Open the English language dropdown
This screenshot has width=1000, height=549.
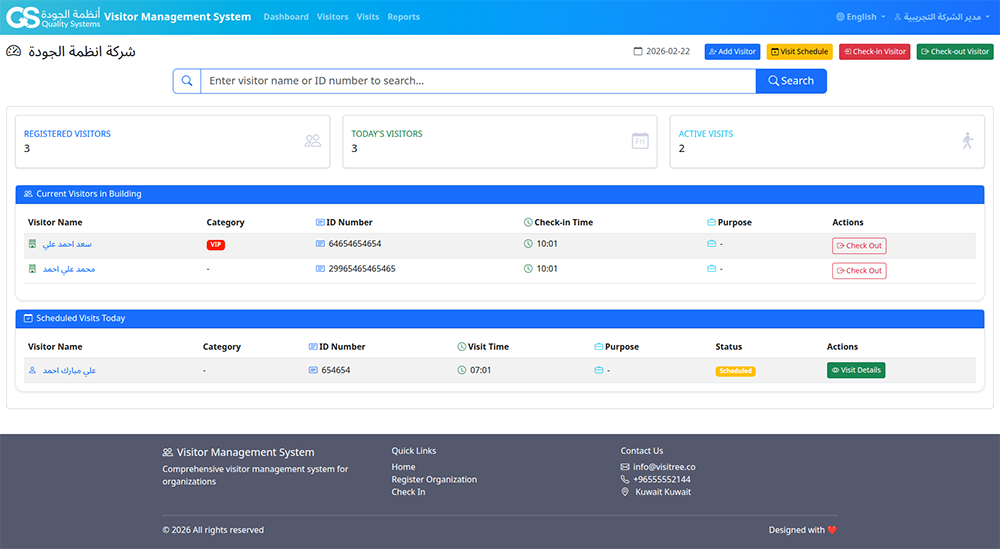pos(860,17)
